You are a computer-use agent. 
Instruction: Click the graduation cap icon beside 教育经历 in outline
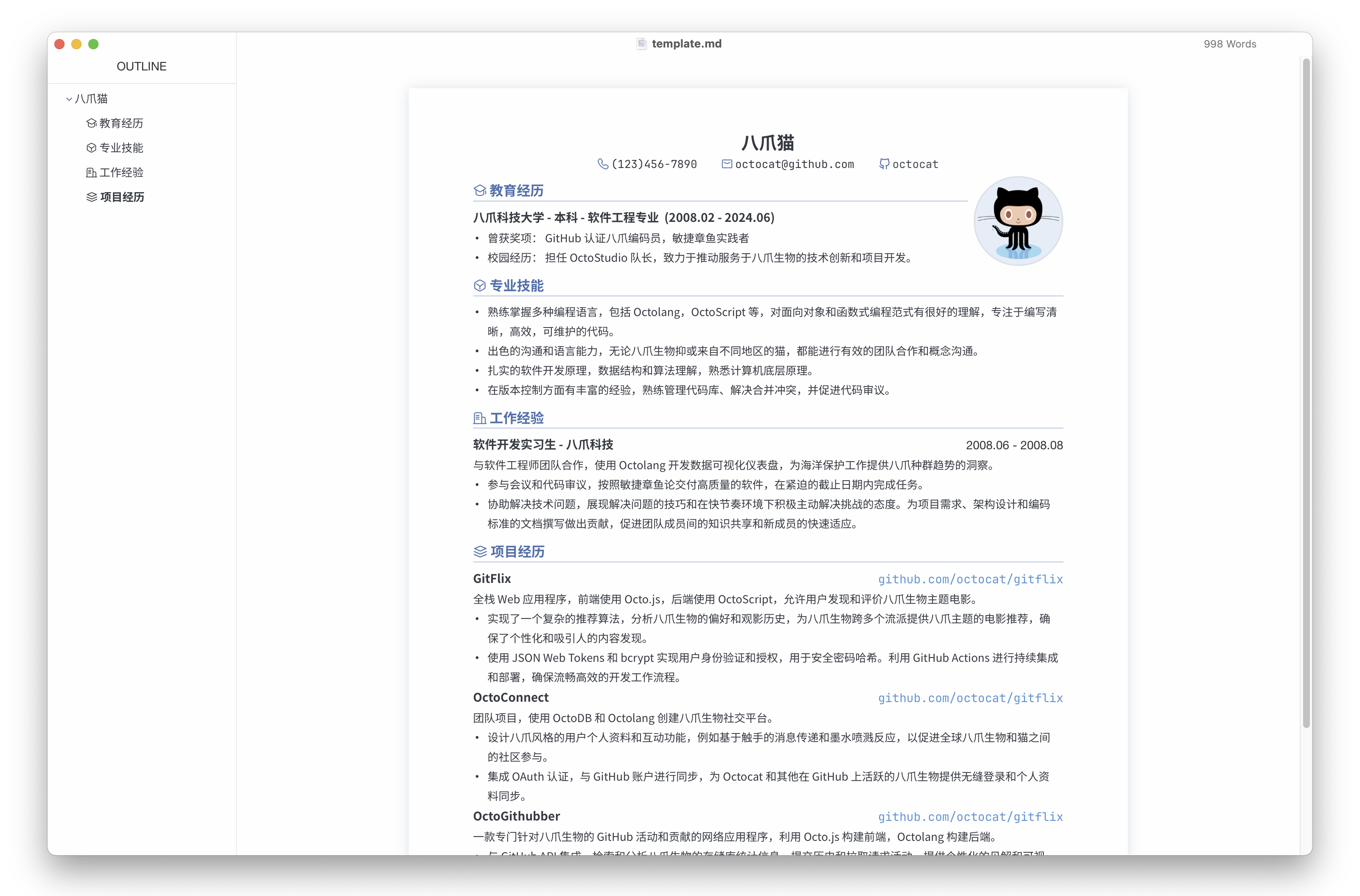coord(91,123)
